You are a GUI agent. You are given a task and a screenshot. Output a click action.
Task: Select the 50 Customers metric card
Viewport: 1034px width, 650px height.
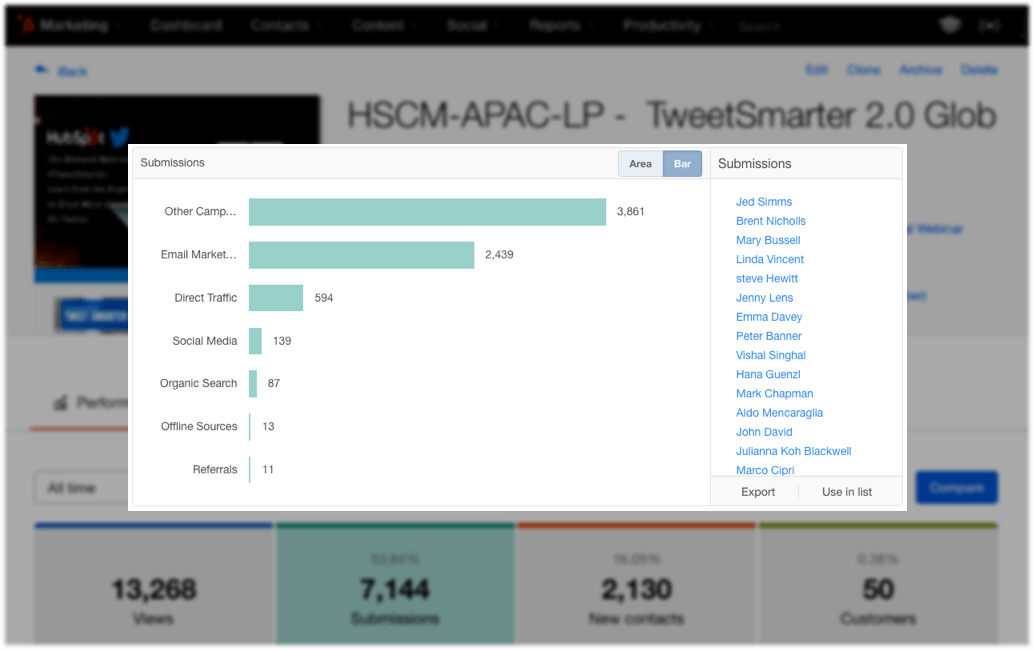pyautogui.click(x=878, y=584)
